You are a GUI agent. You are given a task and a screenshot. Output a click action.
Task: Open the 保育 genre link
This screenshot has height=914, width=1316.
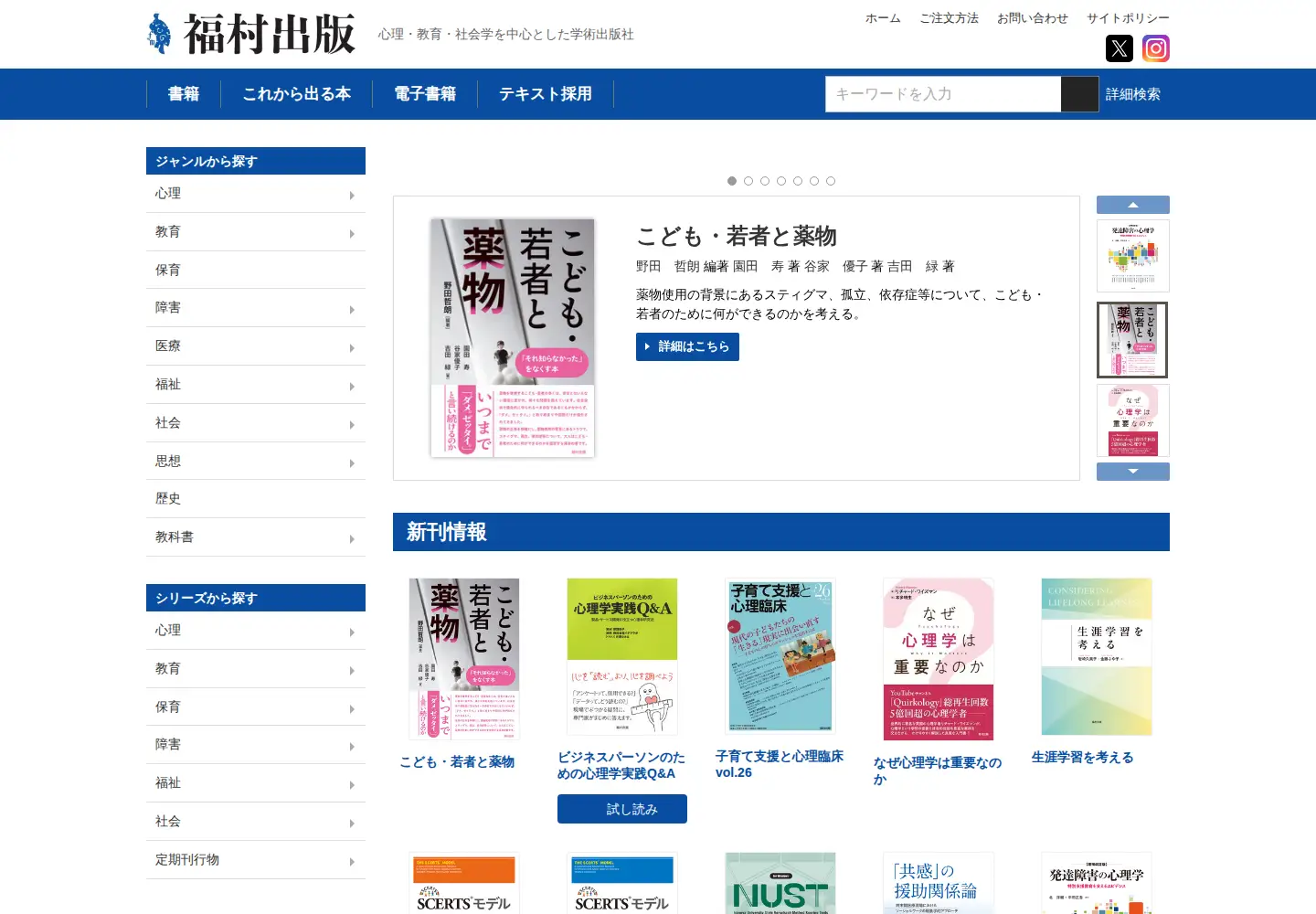(256, 271)
